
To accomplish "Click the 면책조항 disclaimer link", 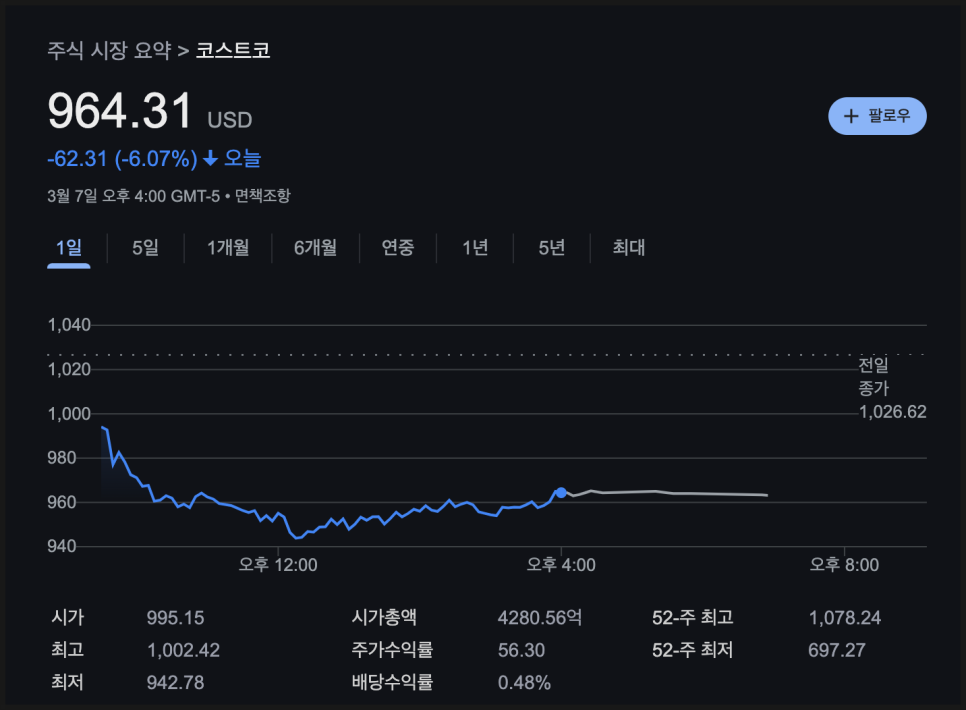I will pos(262,196).
